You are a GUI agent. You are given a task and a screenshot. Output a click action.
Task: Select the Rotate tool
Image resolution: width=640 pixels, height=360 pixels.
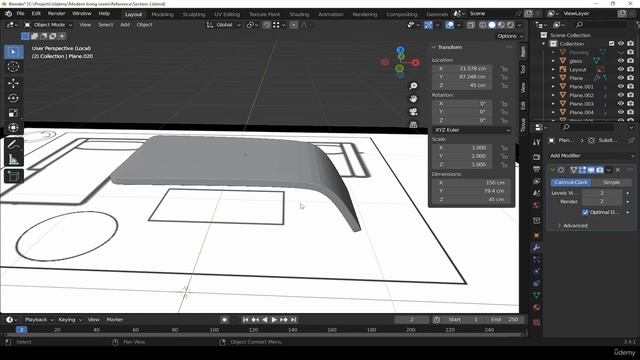click(13, 98)
